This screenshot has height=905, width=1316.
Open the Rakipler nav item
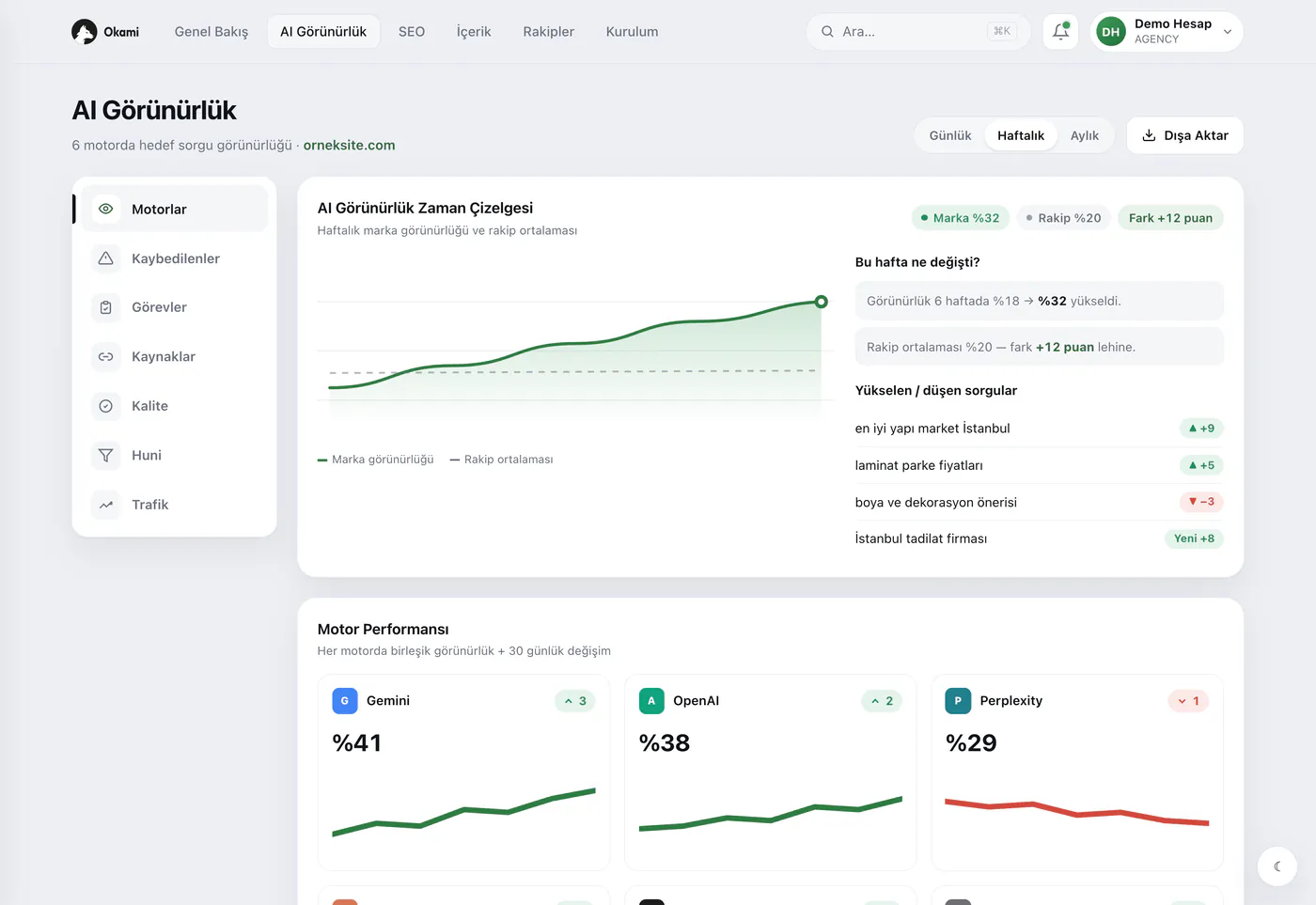click(549, 31)
